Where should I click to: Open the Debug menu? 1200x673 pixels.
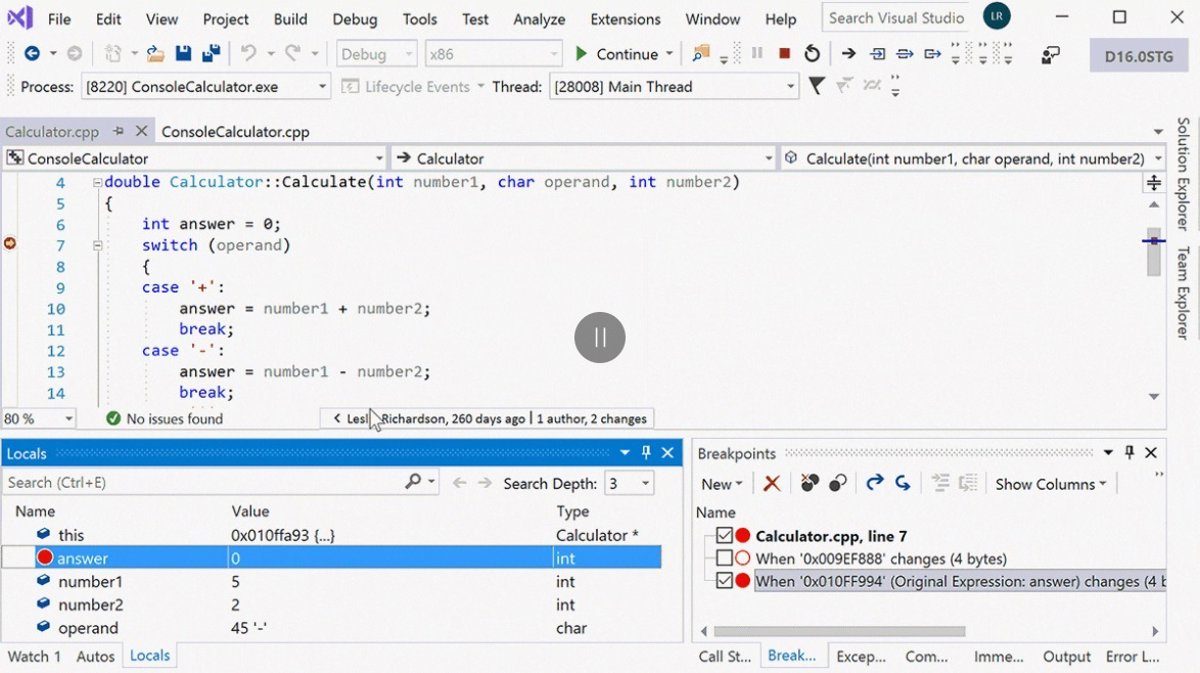tap(355, 19)
